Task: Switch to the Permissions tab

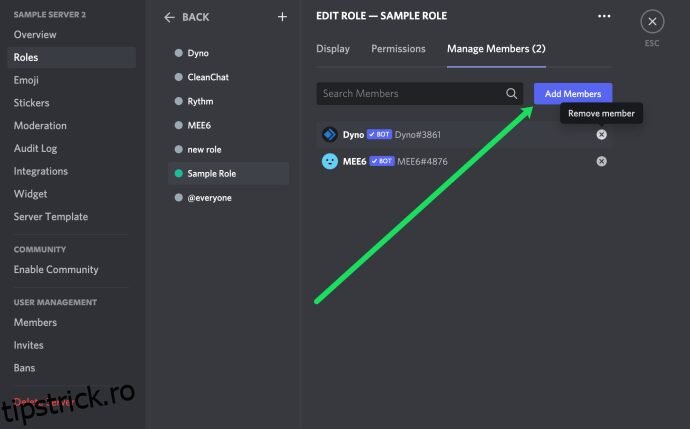Action: (x=398, y=48)
